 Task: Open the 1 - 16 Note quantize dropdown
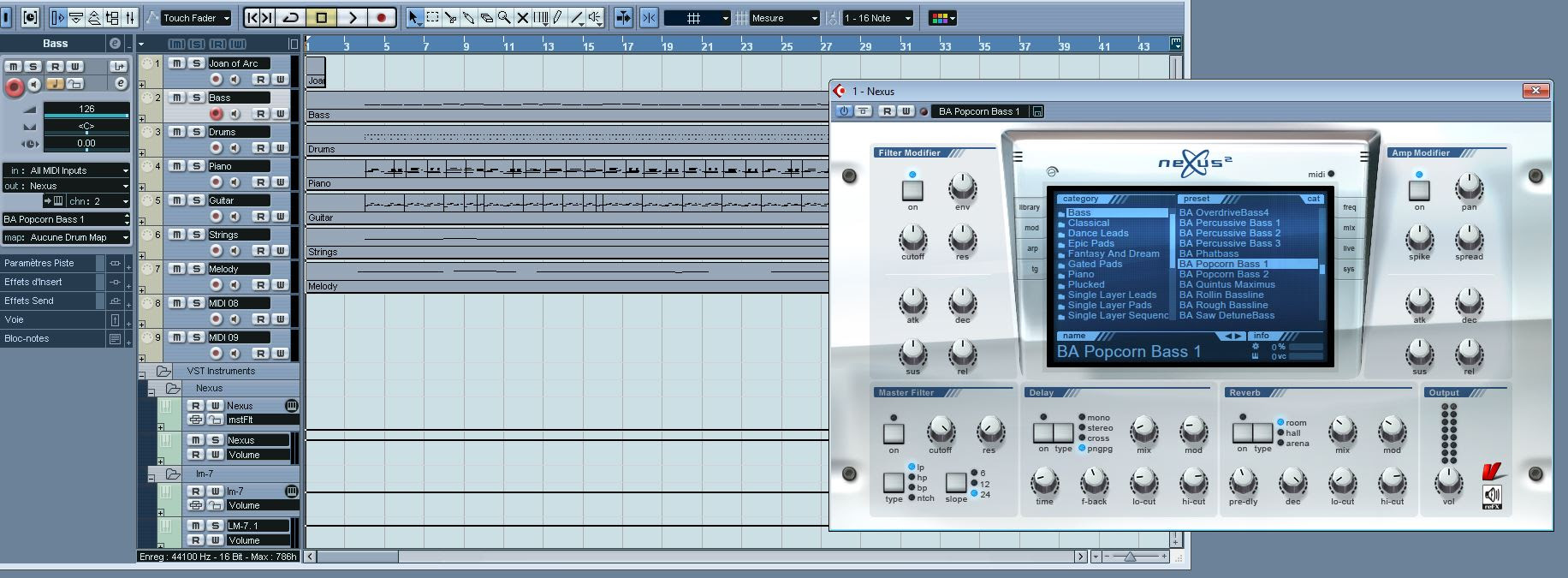[x=877, y=18]
